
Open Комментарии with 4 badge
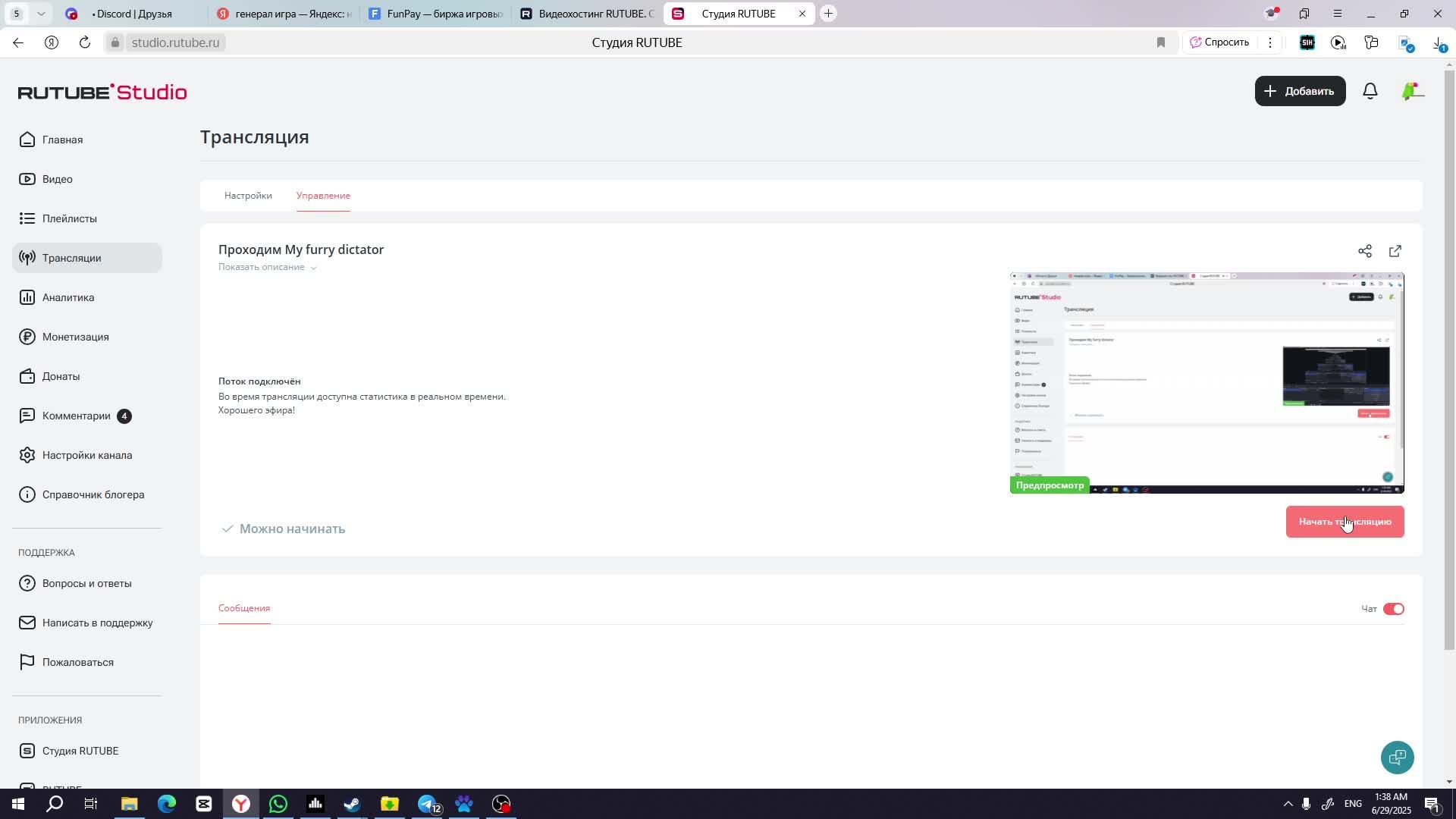coord(75,416)
